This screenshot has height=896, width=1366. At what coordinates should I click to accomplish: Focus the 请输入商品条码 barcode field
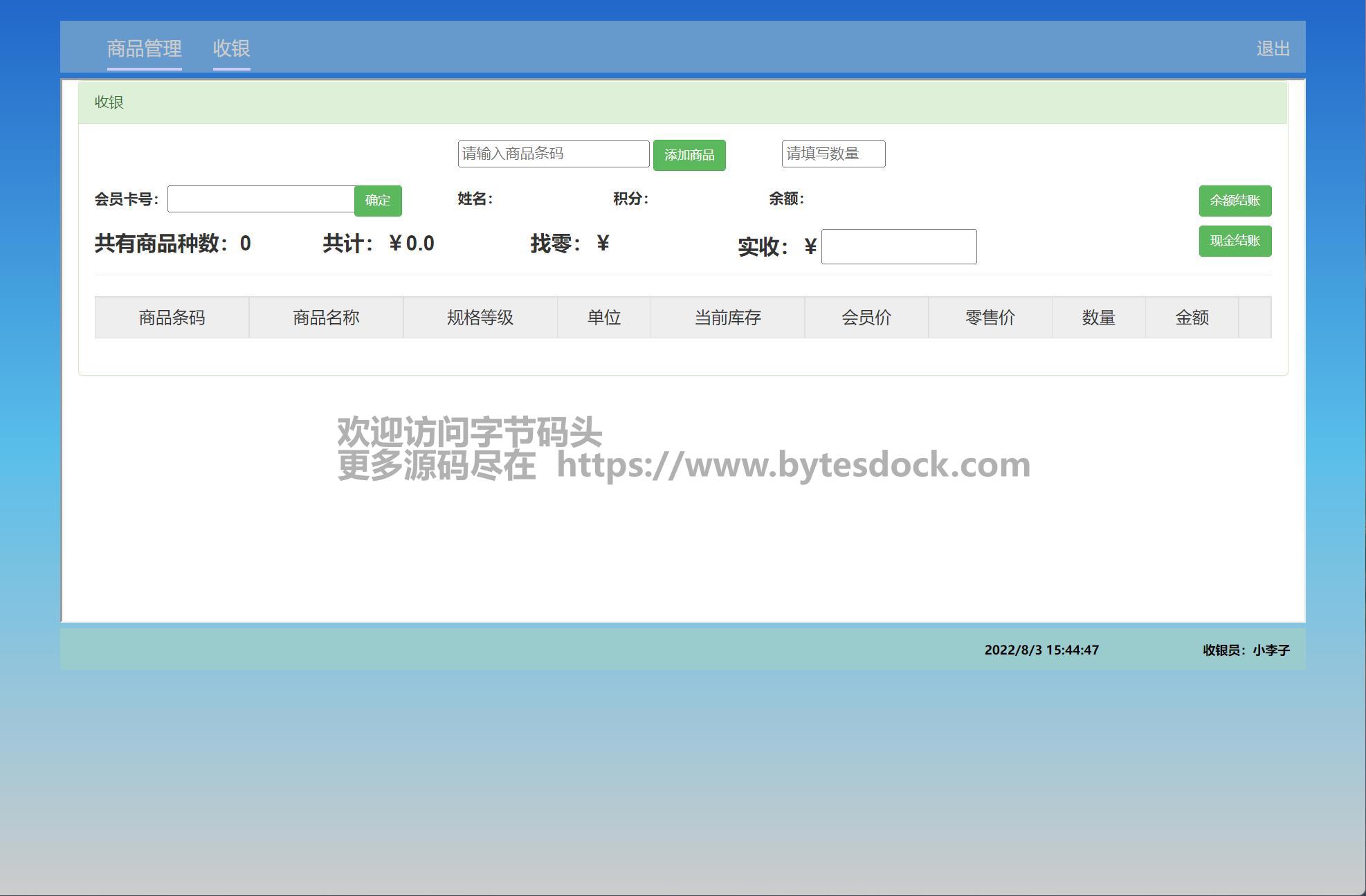point(553,154)
